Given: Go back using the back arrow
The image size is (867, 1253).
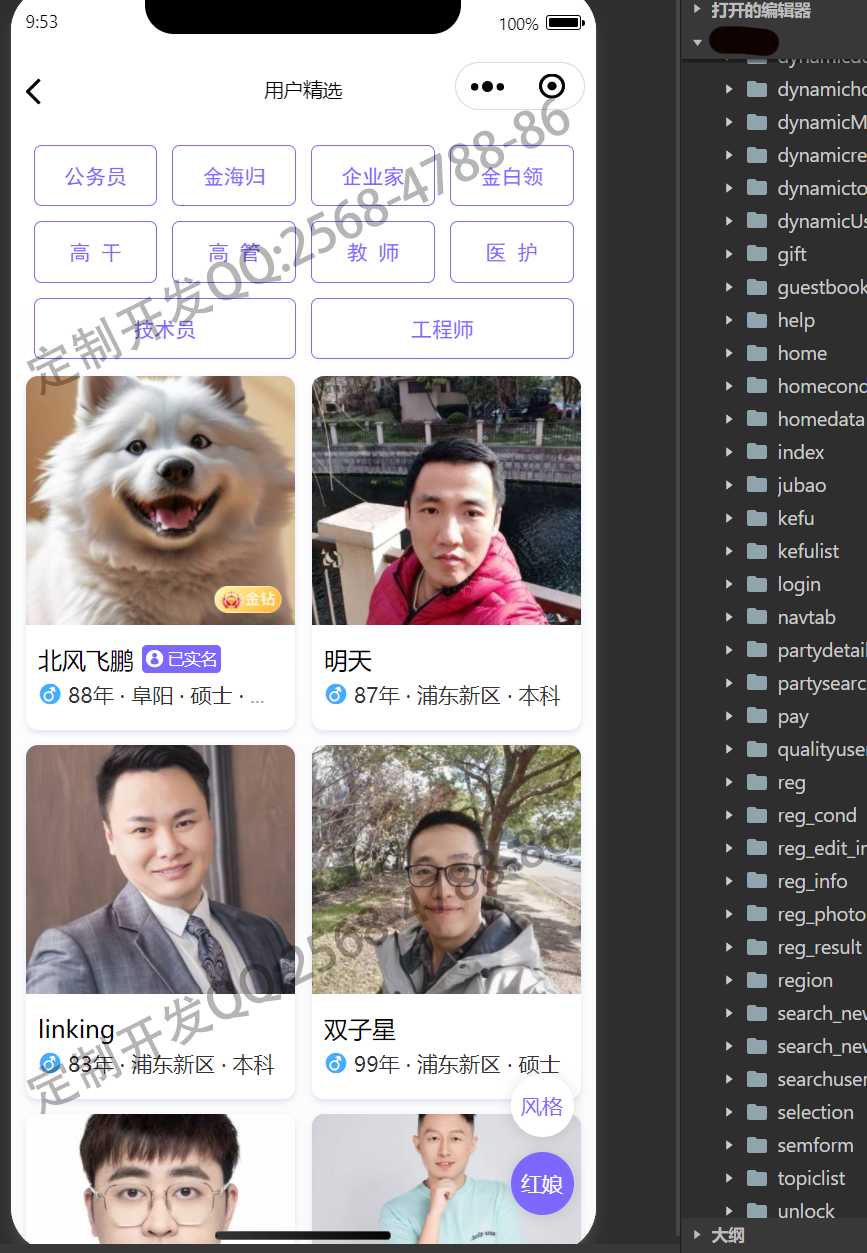Looking at the screenshot, I should [x=34, y=91].
